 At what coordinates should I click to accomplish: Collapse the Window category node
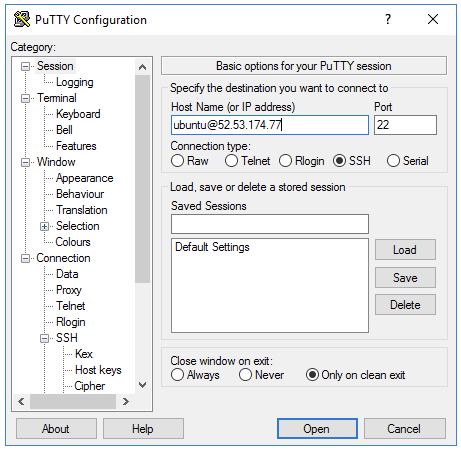[x=25, y=163]
